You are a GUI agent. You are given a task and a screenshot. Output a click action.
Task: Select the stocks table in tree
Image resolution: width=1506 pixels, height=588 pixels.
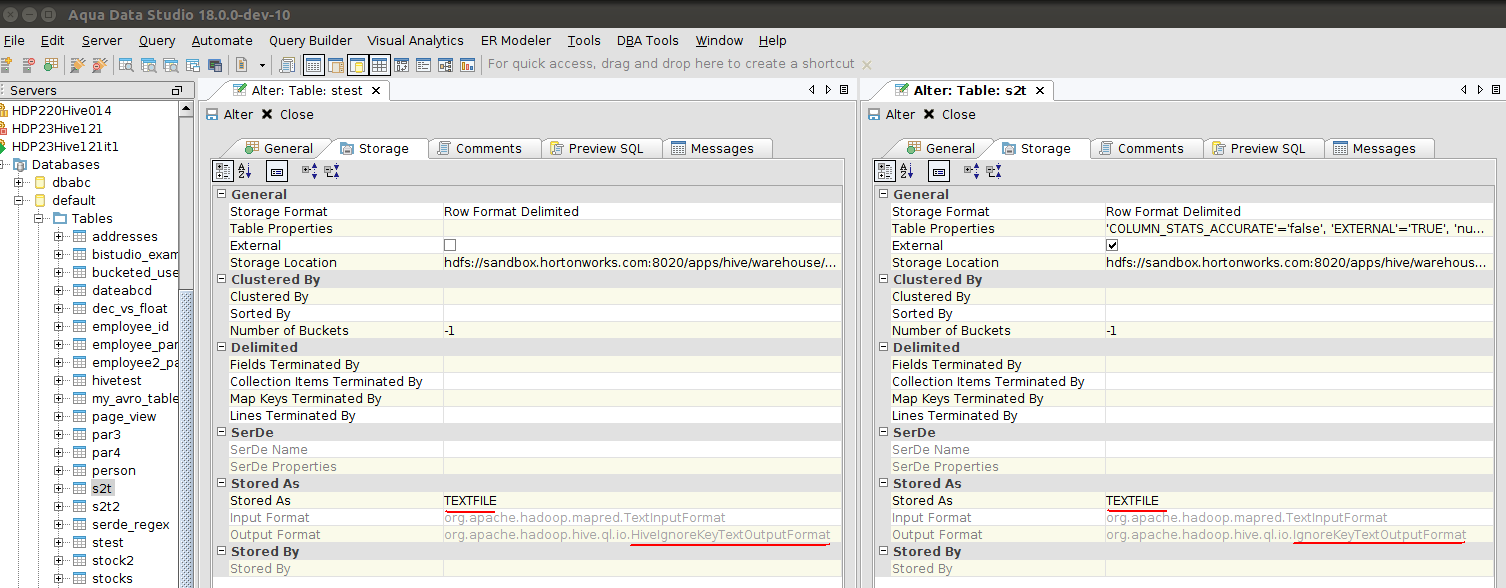click(112, 578)
